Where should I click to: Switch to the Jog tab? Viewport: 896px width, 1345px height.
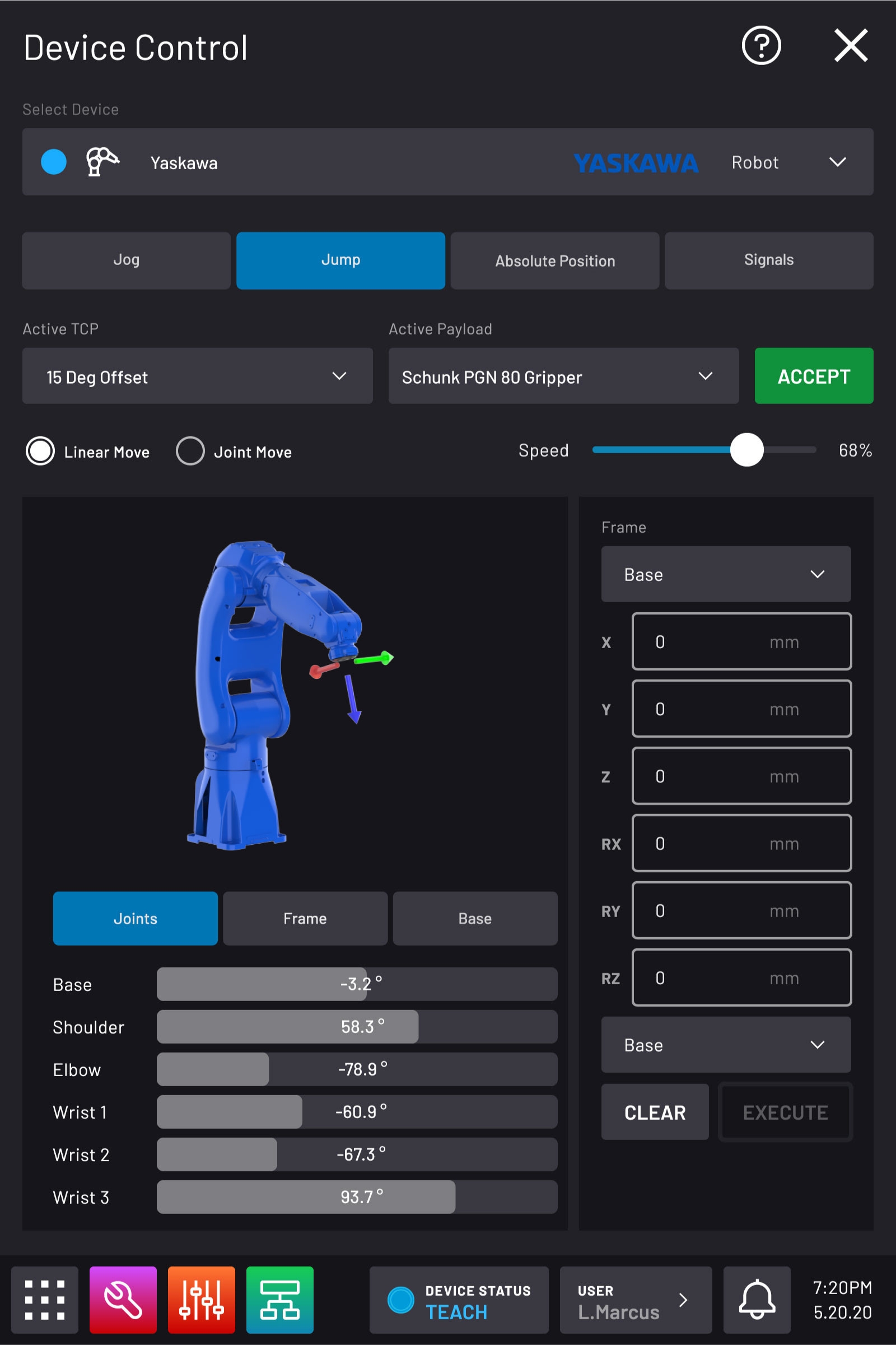pyautogui.click(x=127, y=260)
